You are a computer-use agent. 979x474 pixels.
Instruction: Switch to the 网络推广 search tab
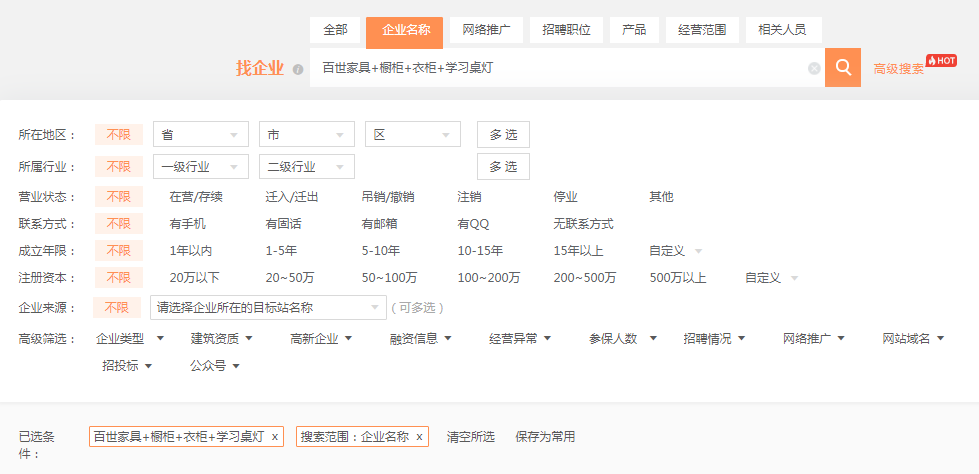(x=486, y=30)
